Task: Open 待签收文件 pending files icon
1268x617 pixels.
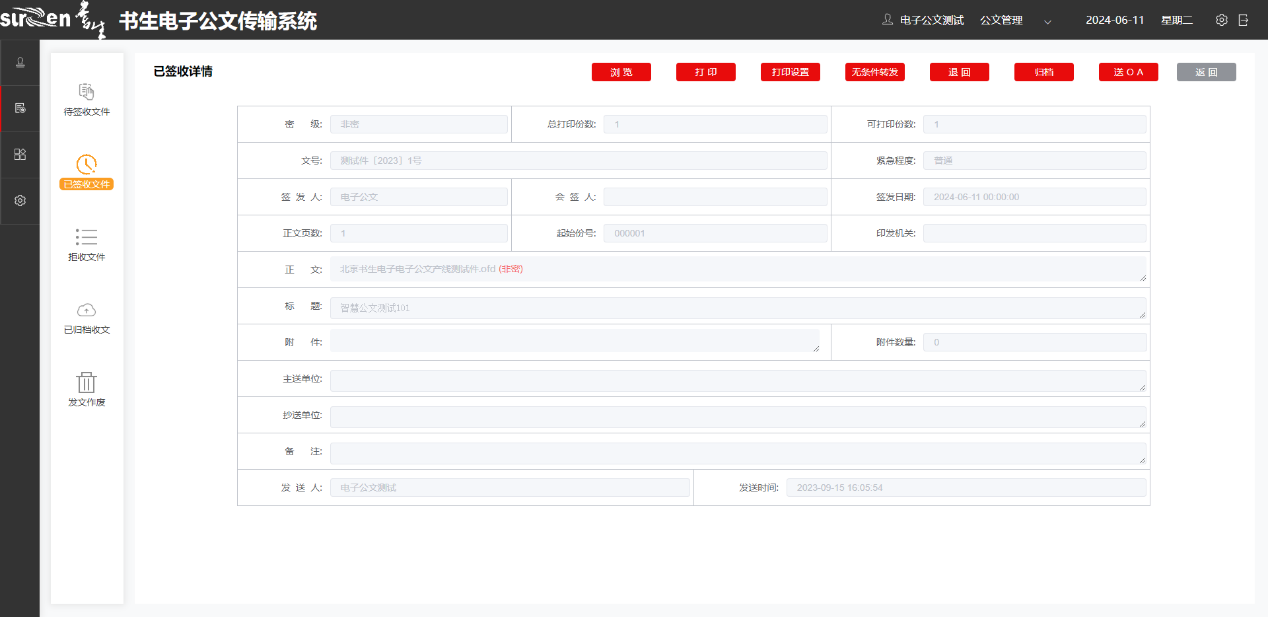Action: tap(87, 92)
